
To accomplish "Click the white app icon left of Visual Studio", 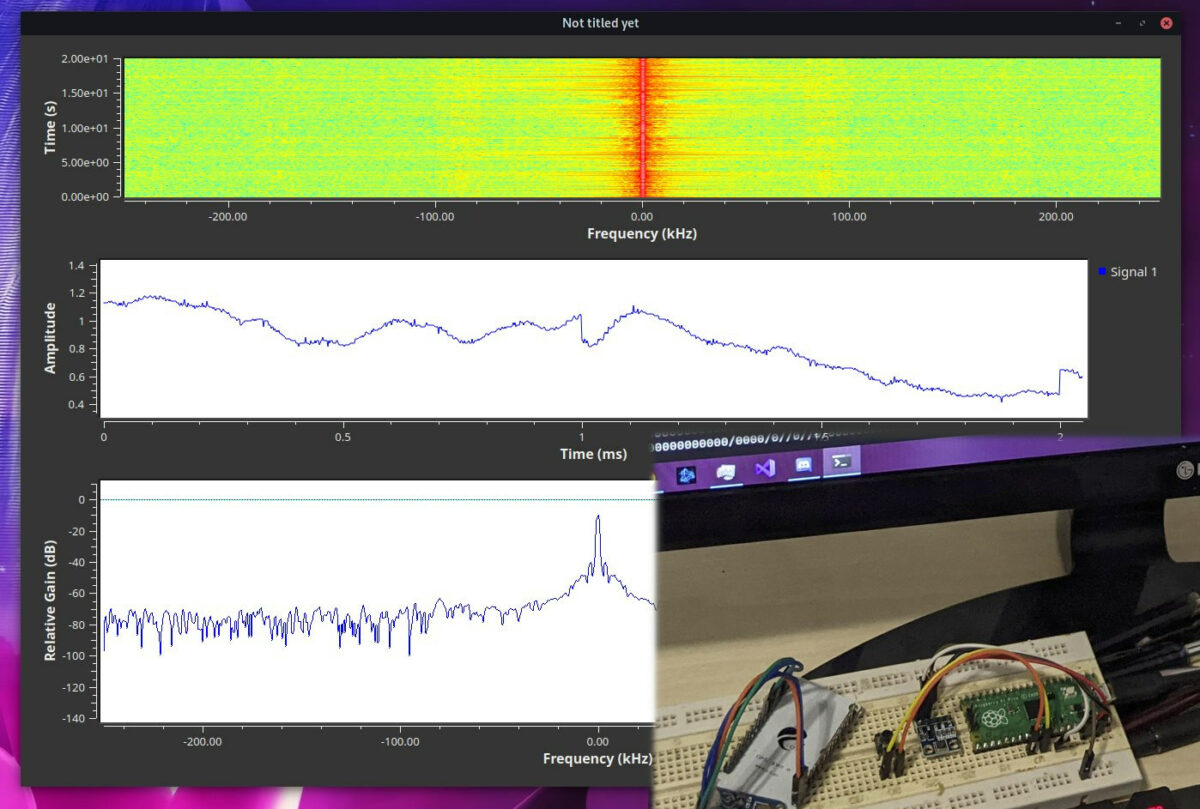I will pyautogui.click(x=727, y=470).
